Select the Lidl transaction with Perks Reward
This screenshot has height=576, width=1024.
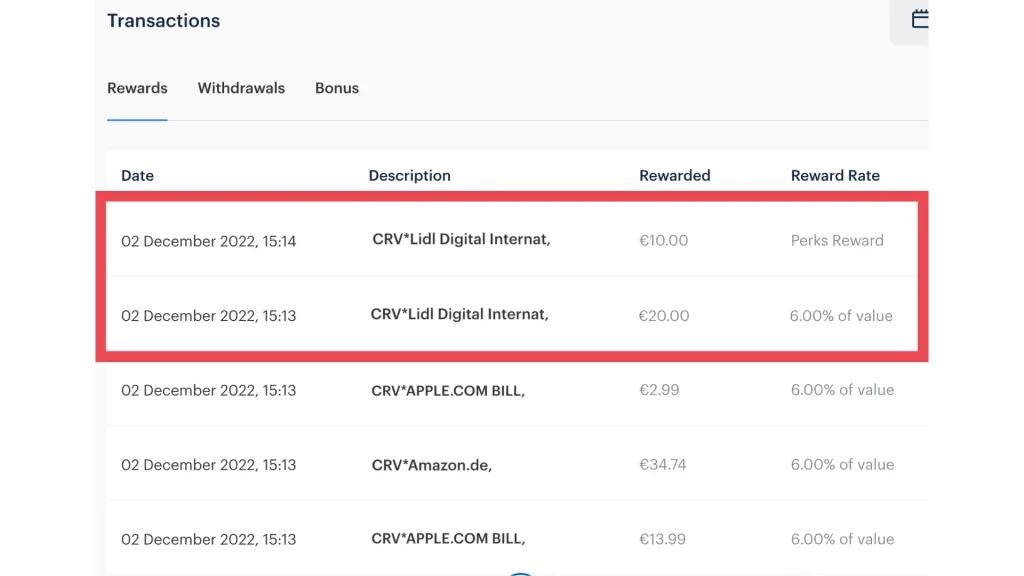click(461, 240)
